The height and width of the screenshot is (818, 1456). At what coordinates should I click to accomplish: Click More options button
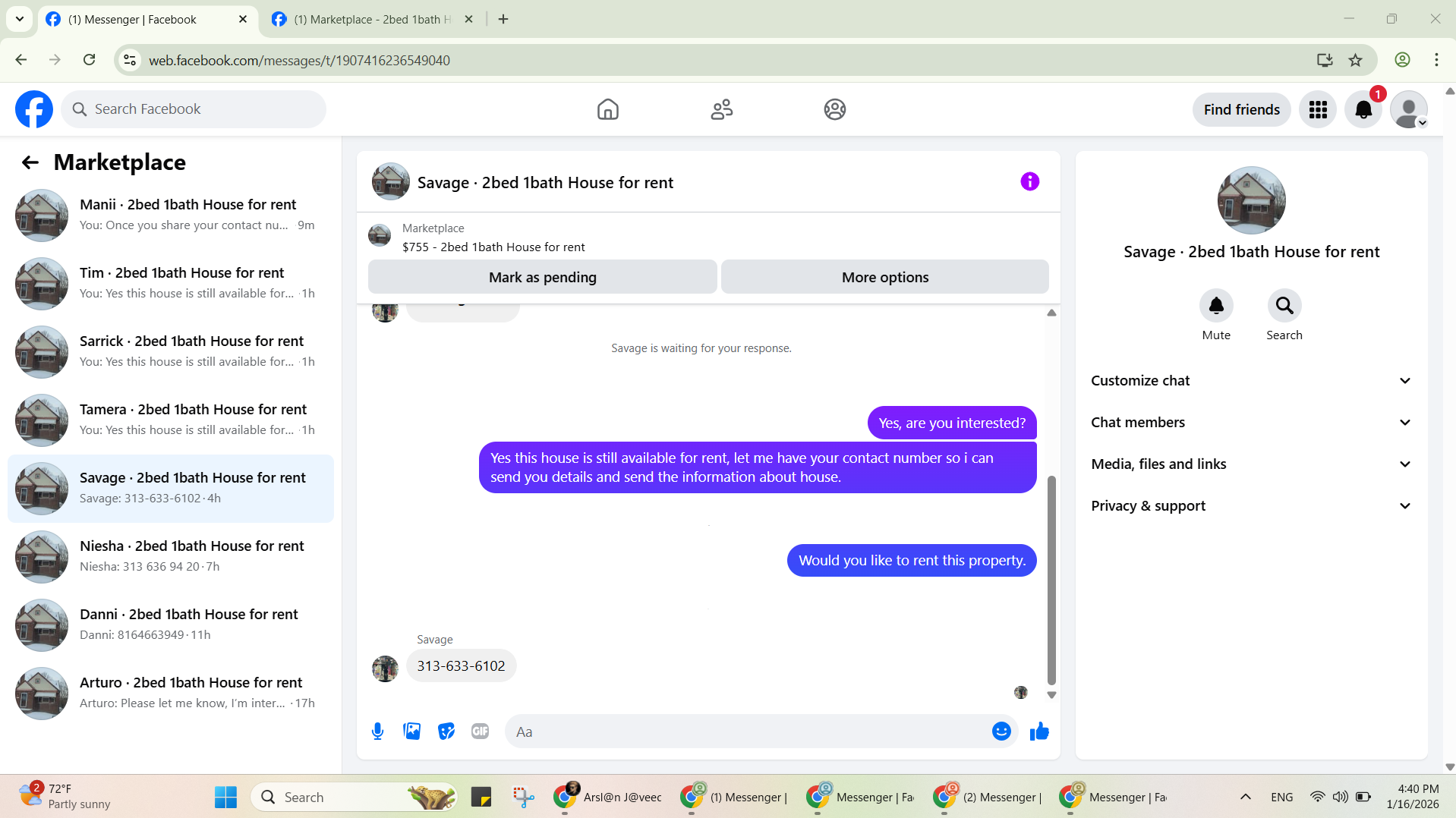pyautogui.click(x=884, y=277)
